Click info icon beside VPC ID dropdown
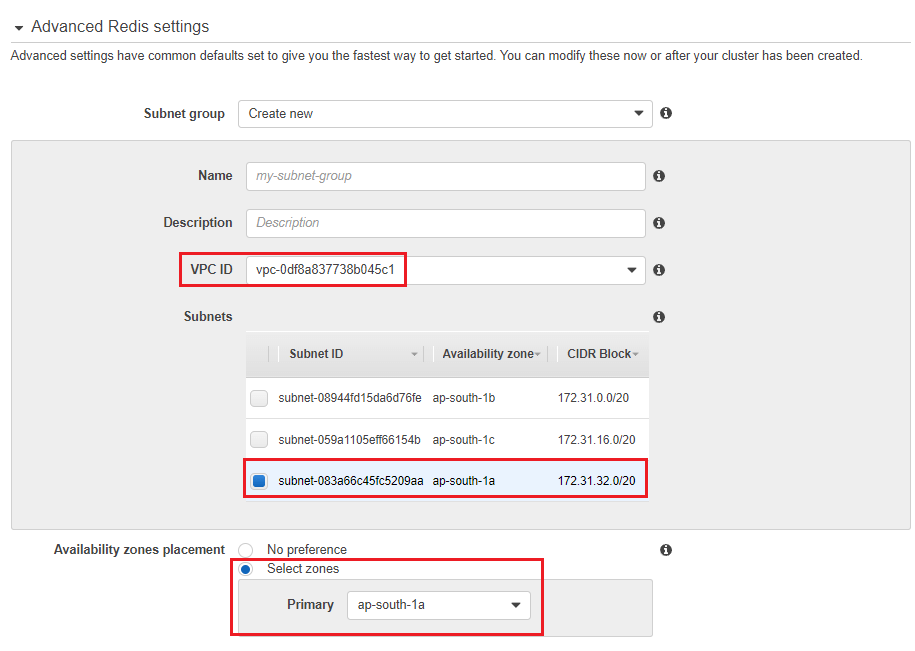 pyautogui.click(x=659, y=270)
